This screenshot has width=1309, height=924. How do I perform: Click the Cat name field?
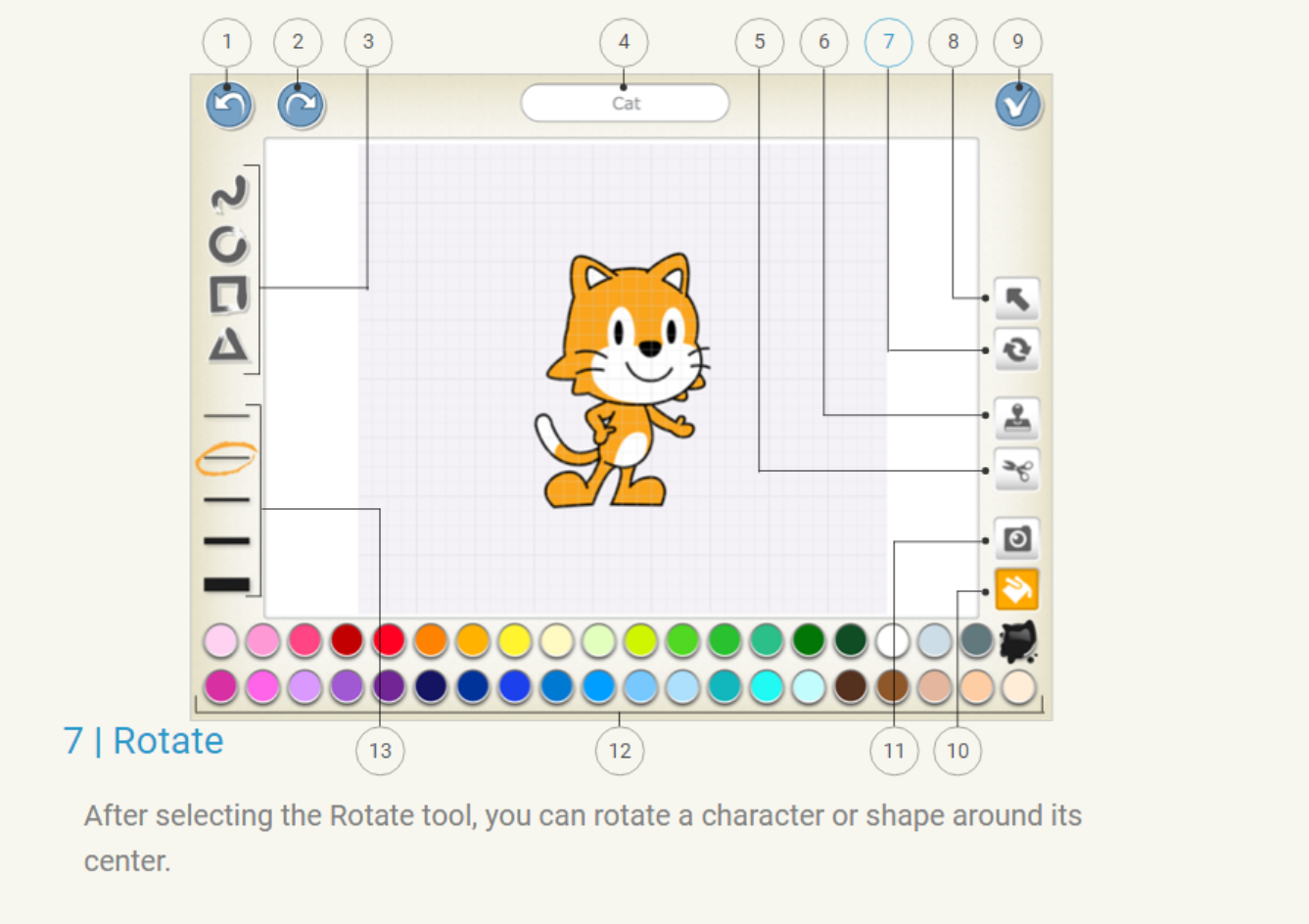625,103
